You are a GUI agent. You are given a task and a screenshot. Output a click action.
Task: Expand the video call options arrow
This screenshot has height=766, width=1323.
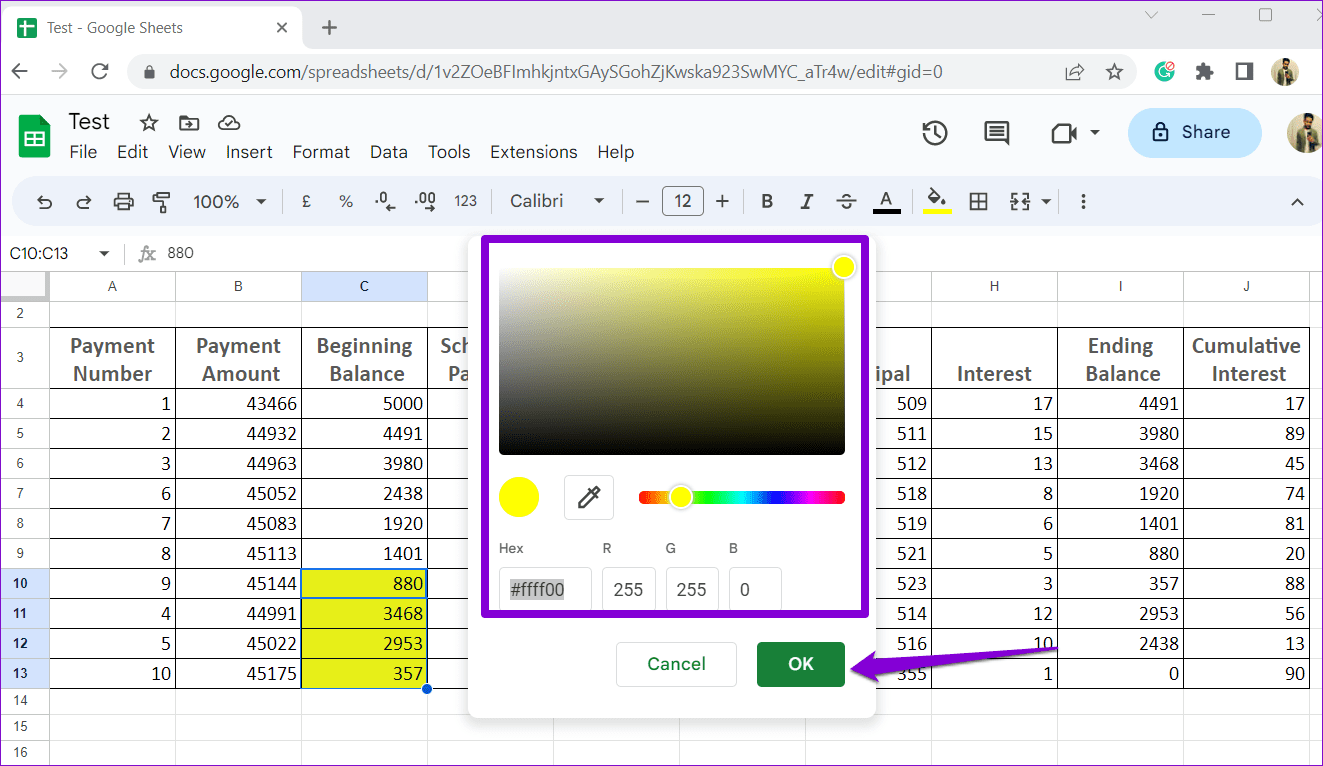[1095, 133]
